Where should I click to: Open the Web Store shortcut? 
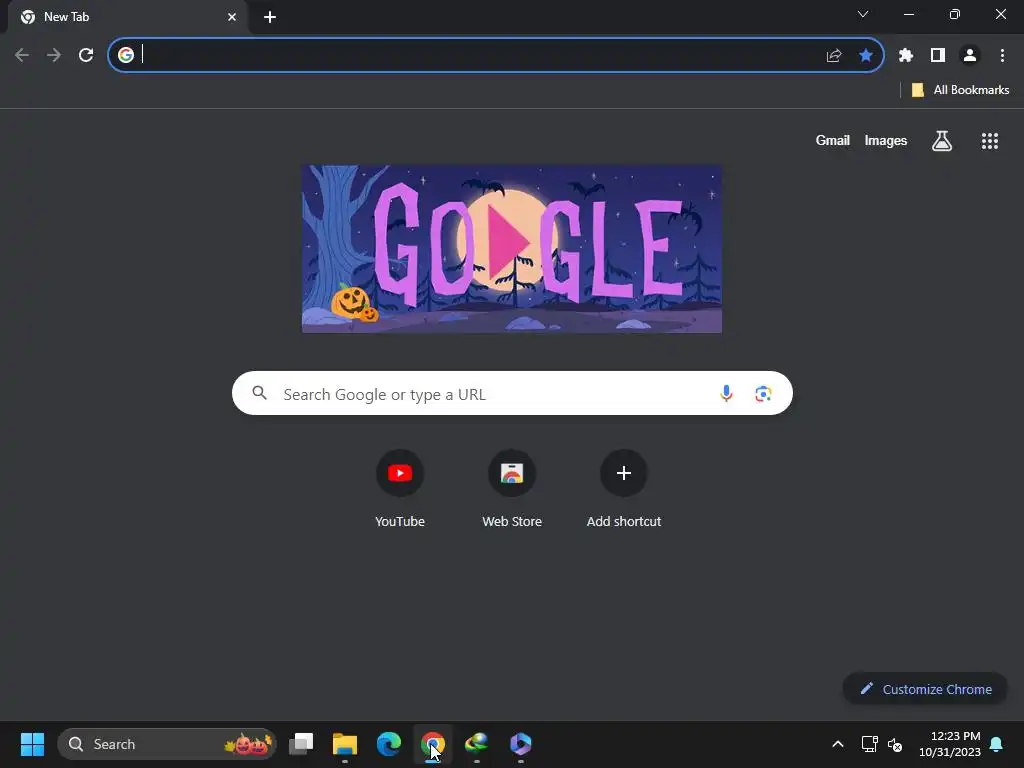point(512,488)
